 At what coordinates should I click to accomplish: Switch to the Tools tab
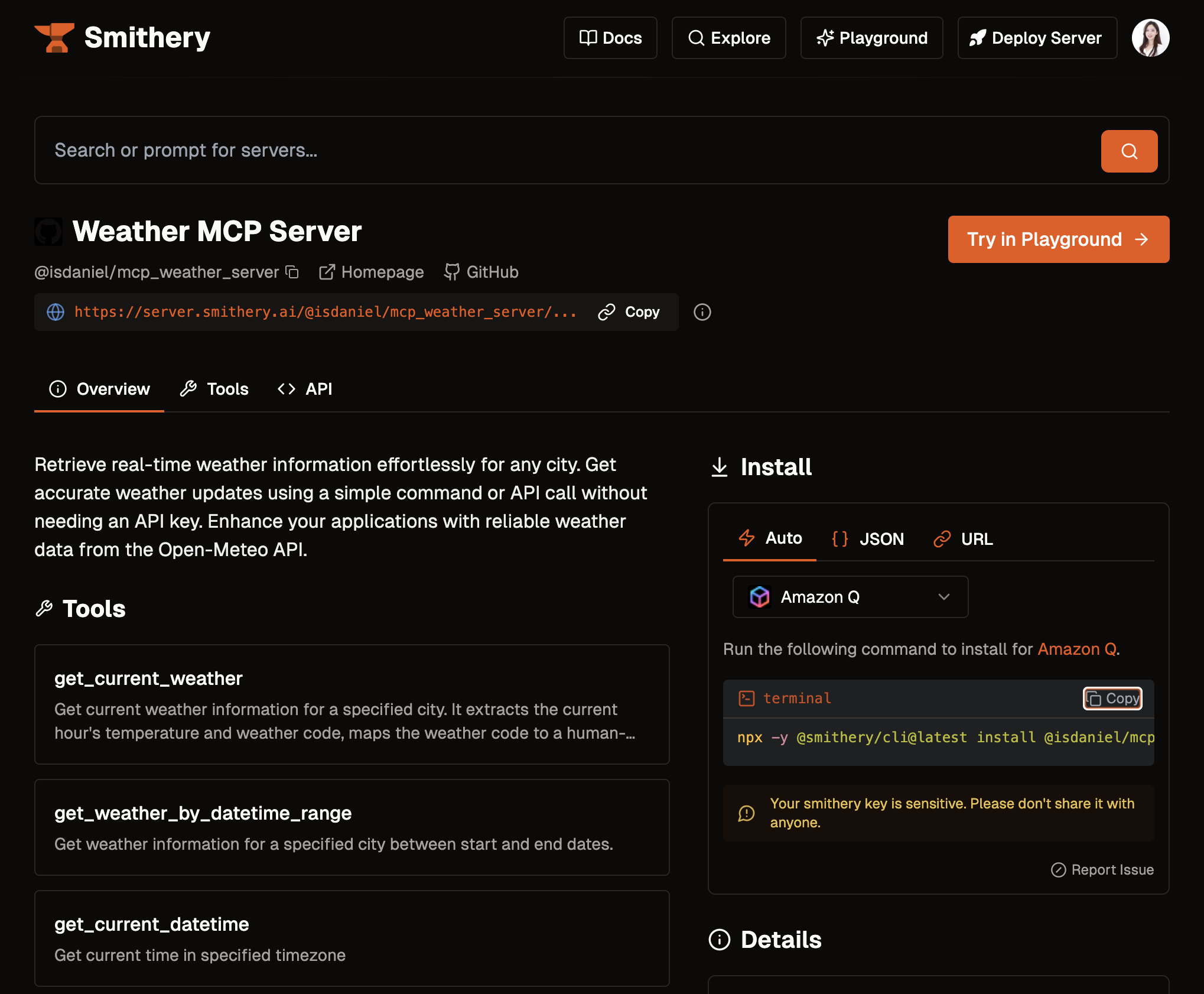pos(214,389)
